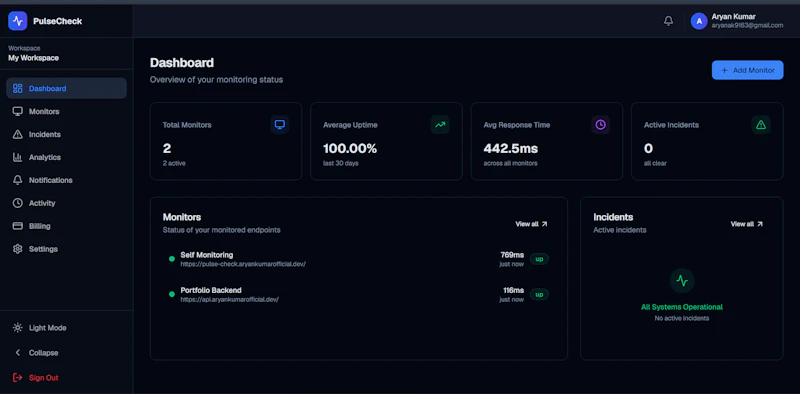The width and height of the screenshot is (800, 394).
Task: Click the aryanak9163@gmail.com email text
Action: 747,25
